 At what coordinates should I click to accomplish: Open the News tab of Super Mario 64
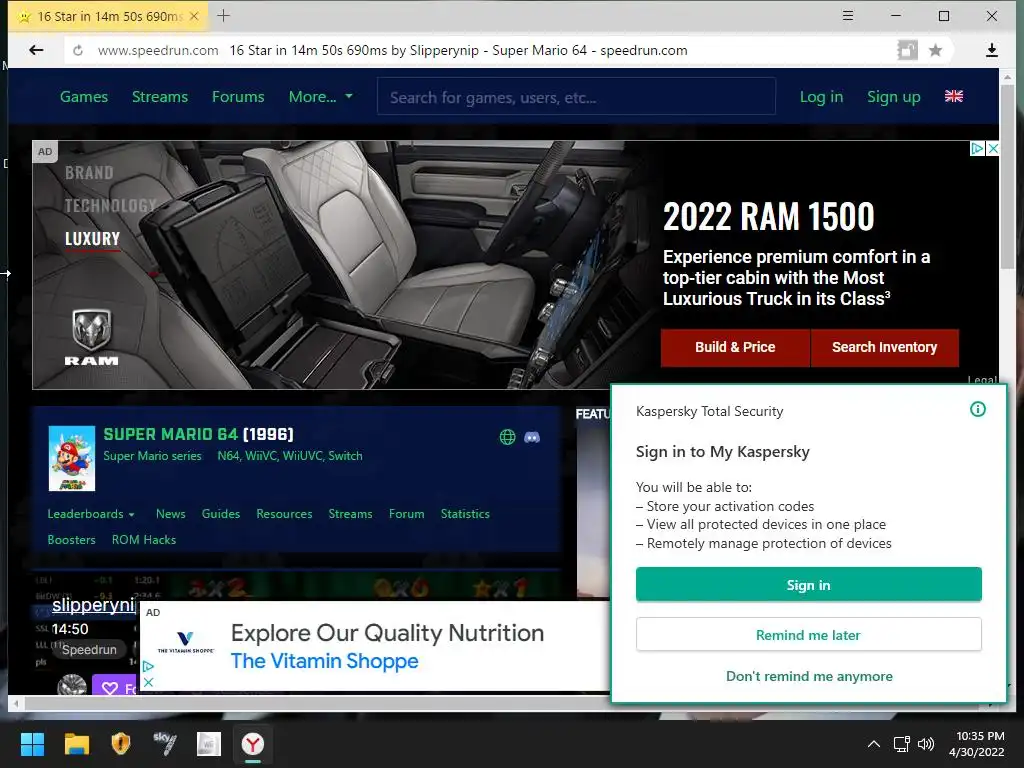point(170,514)
